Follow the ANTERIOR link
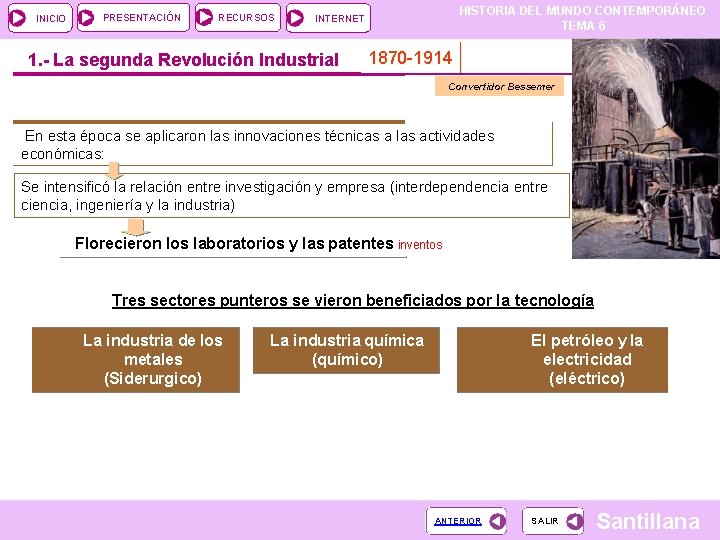The height and width of the screenshot is (540, 720). pyautogui.click(x=458, y=521)
